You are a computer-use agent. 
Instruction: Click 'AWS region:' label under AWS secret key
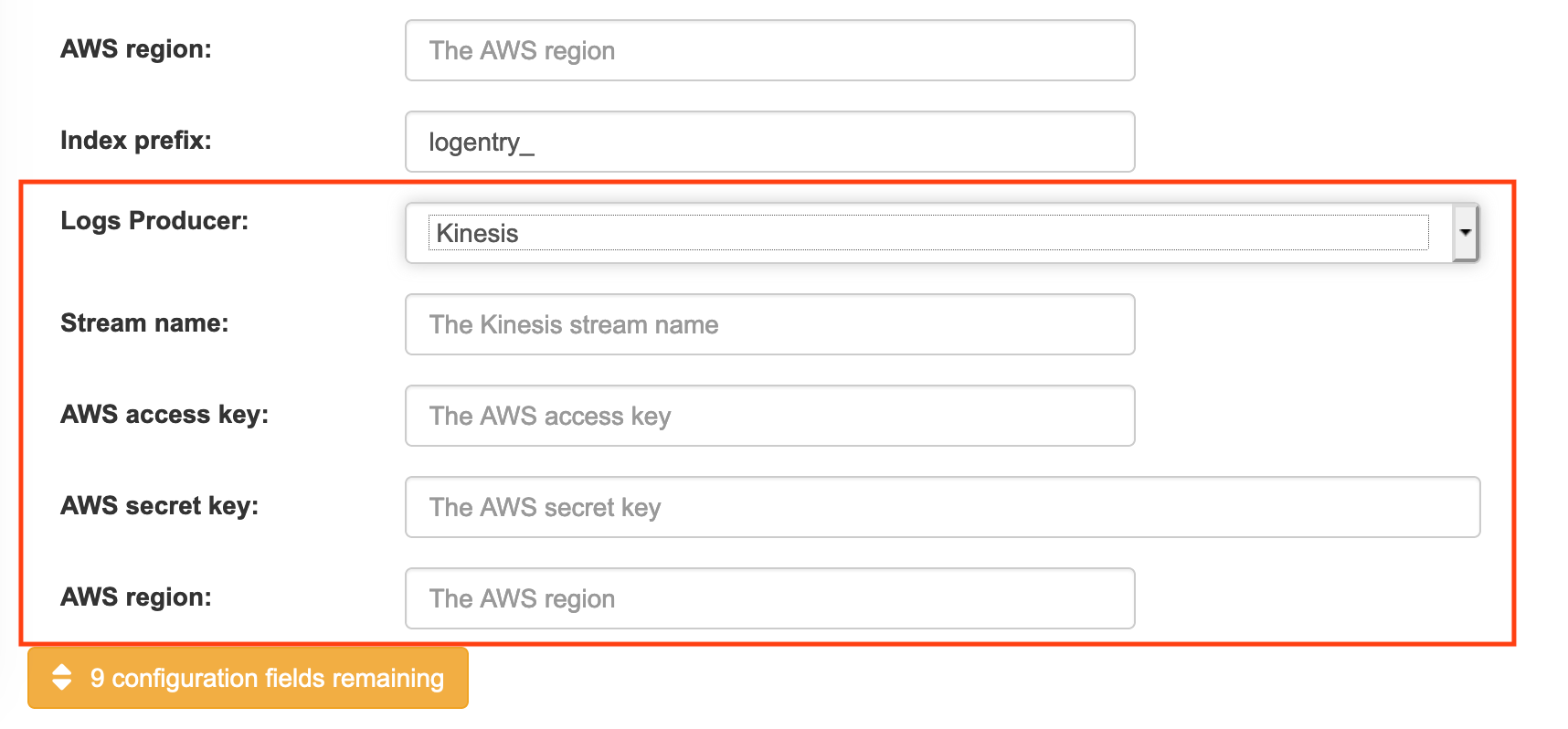click(x=135, y=597)
